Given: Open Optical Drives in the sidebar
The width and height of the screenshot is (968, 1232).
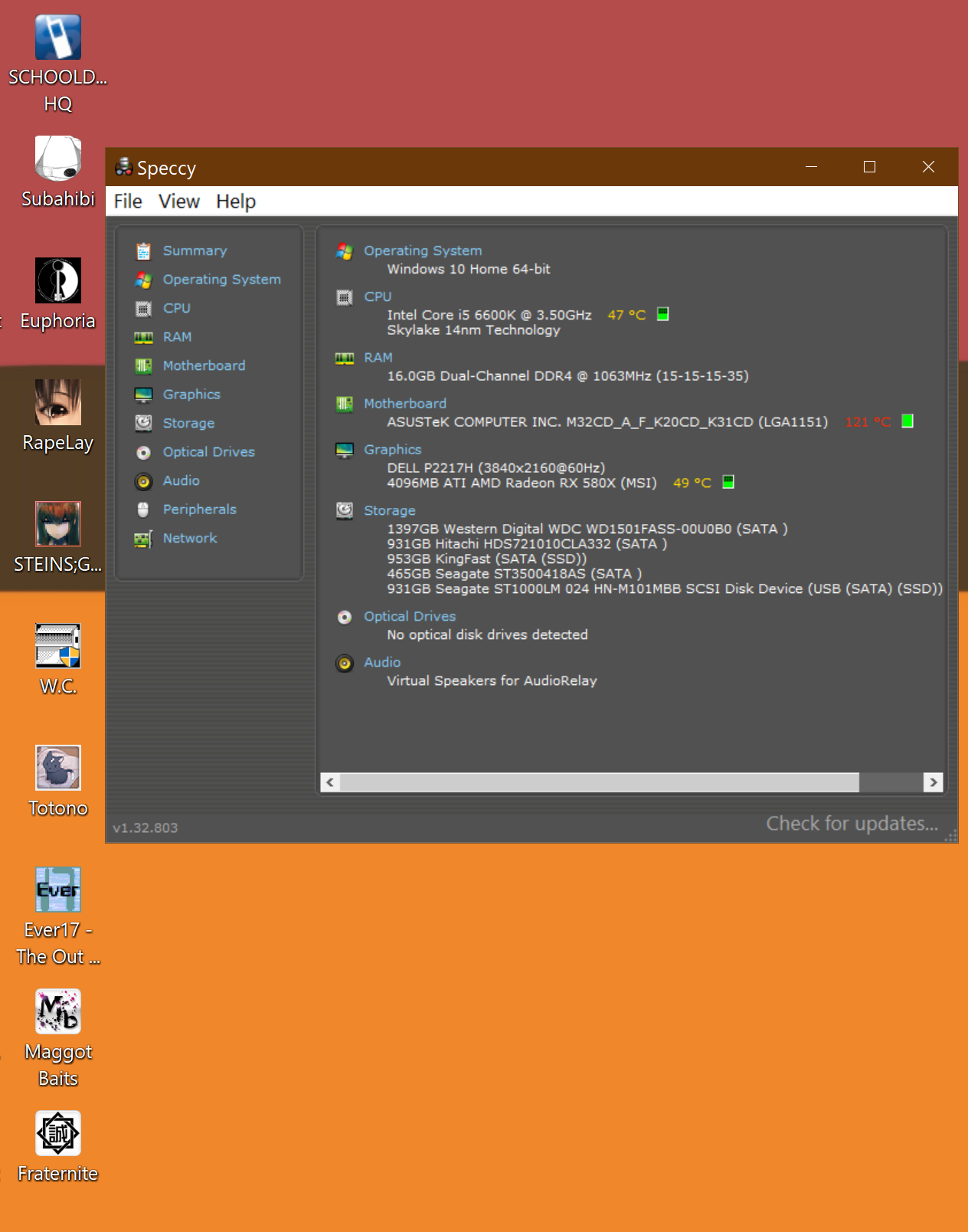Looking at the screenshot, I should [208, 452].
